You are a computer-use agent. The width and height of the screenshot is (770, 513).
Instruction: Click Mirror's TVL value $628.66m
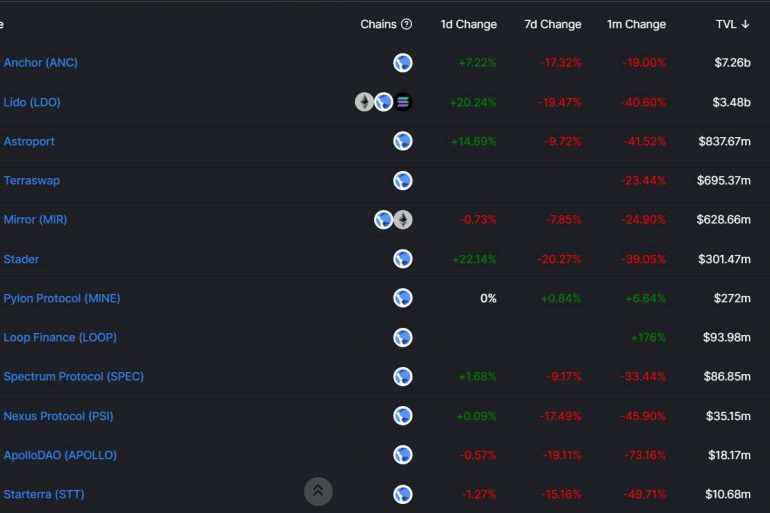(723, 219)
